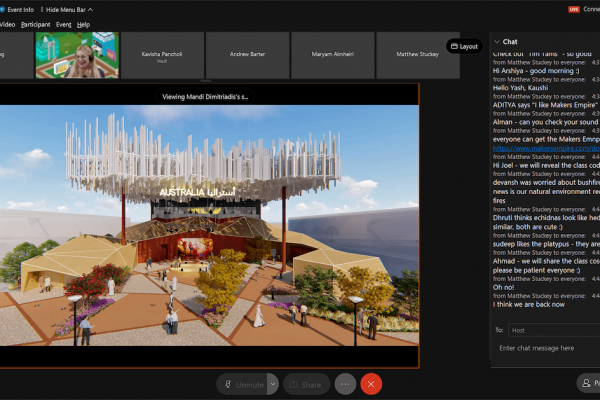Open the Makers Empire link in chat
The width and height of the screenshot is (600, 400).
point(545,148)
